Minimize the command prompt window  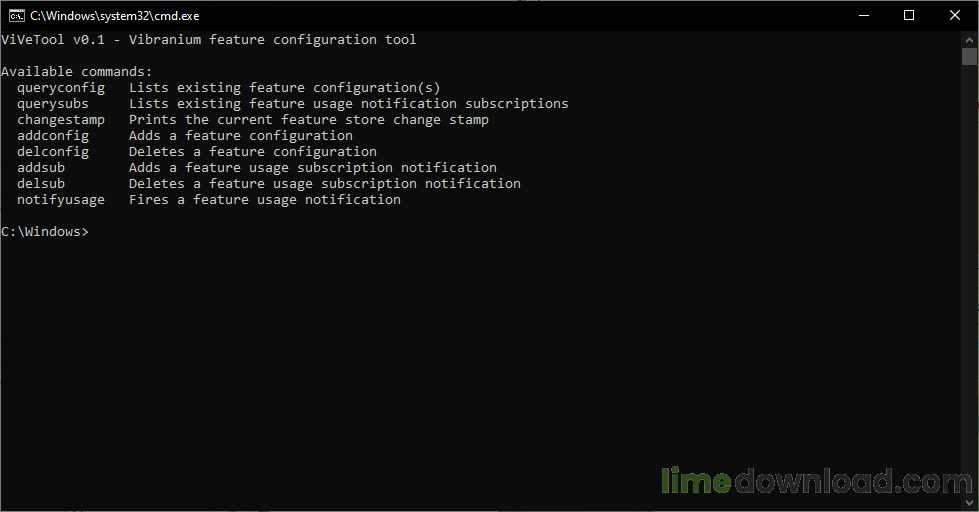(864, 16)
